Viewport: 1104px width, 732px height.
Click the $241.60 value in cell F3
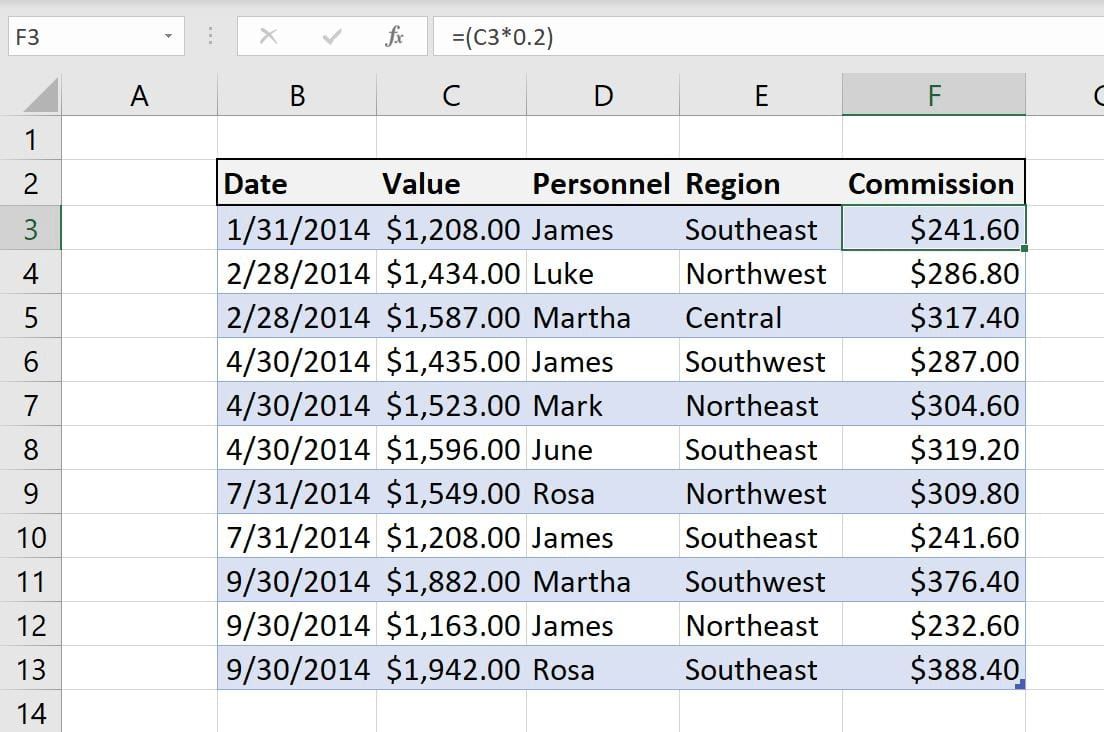tap(933, 229)
